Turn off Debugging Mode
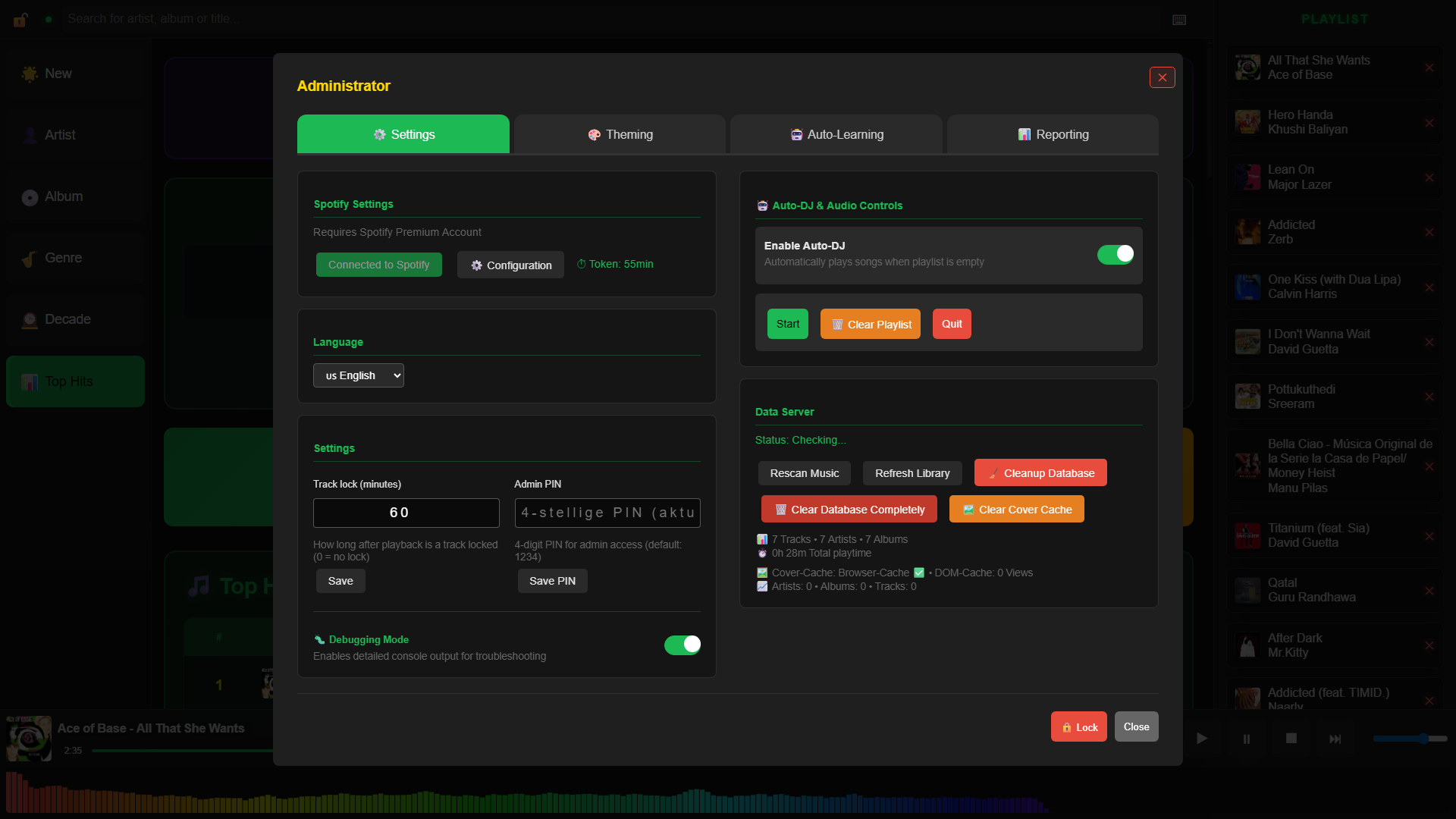1456x819 pixels. (x=682, y=645)
